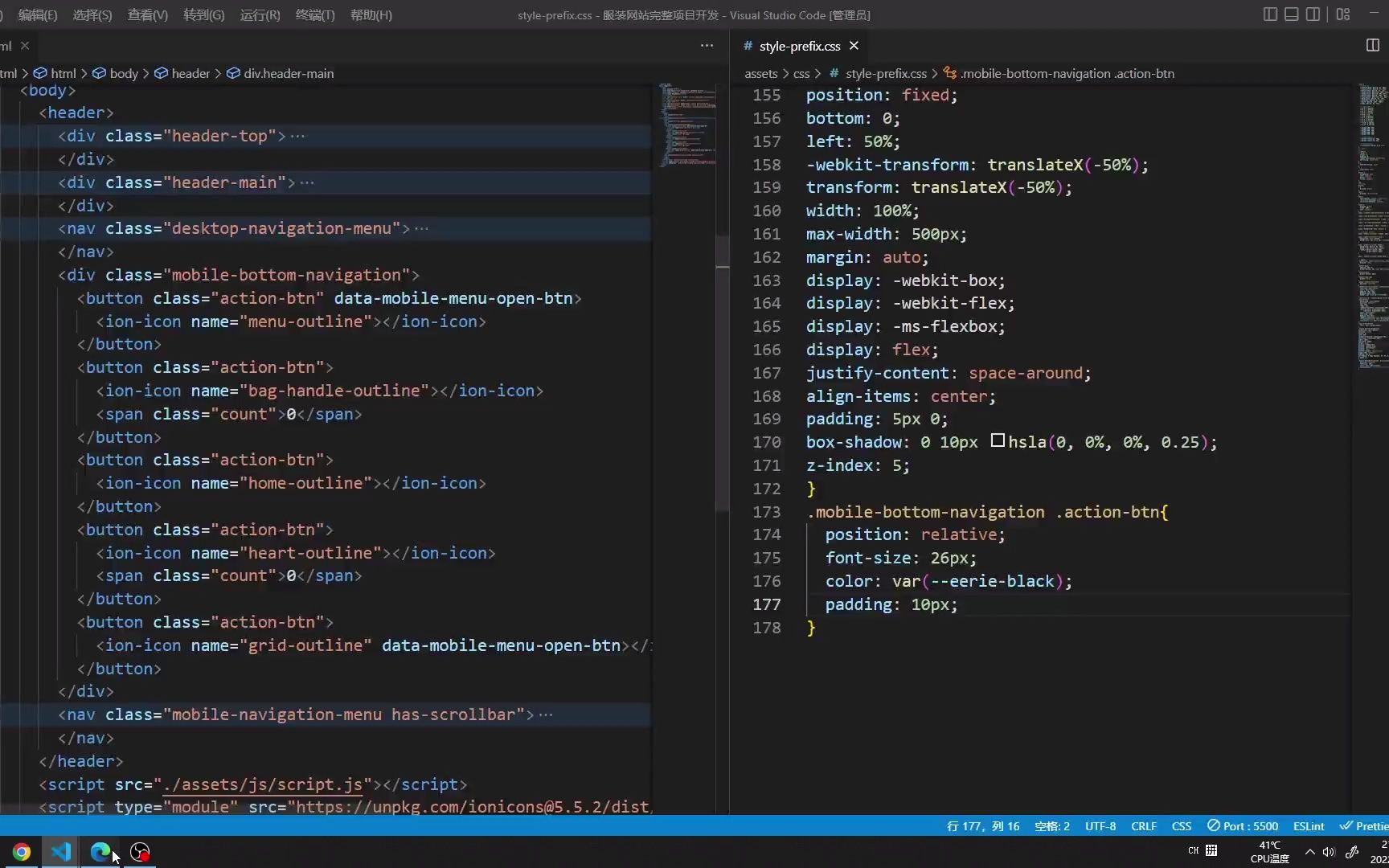Open the volume icon in system tray
This screenshot has height=868, width=1389.
1329,852
